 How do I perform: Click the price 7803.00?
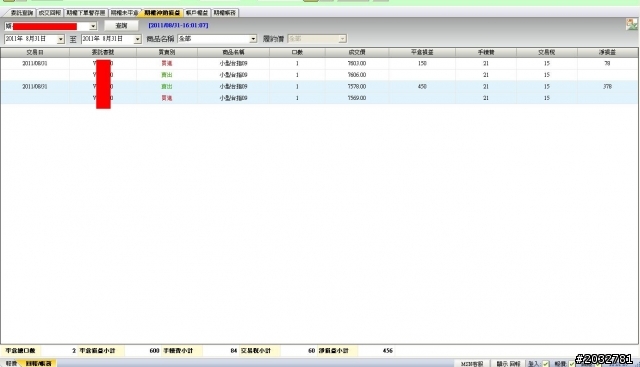pos(357,64)
